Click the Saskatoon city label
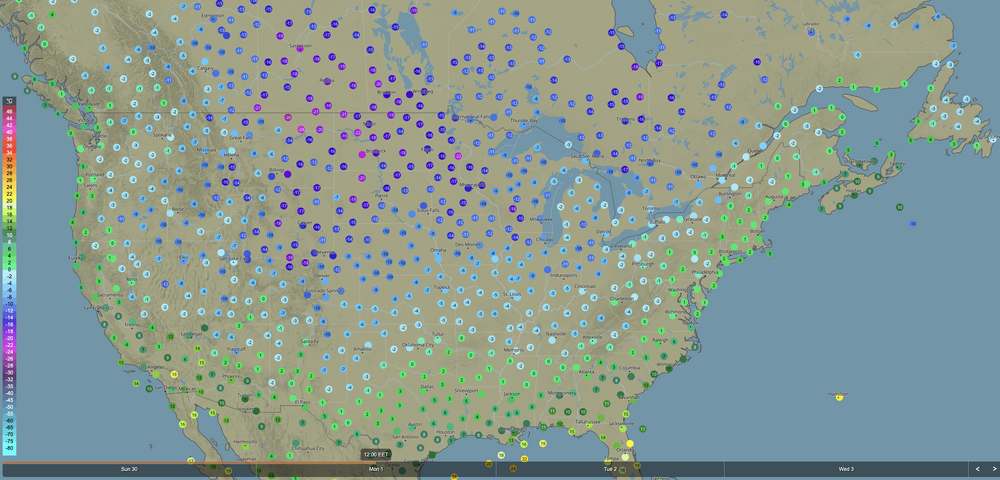Image resolution: width=1000 pixels, height=480 pixels. [x=300, y=45]
